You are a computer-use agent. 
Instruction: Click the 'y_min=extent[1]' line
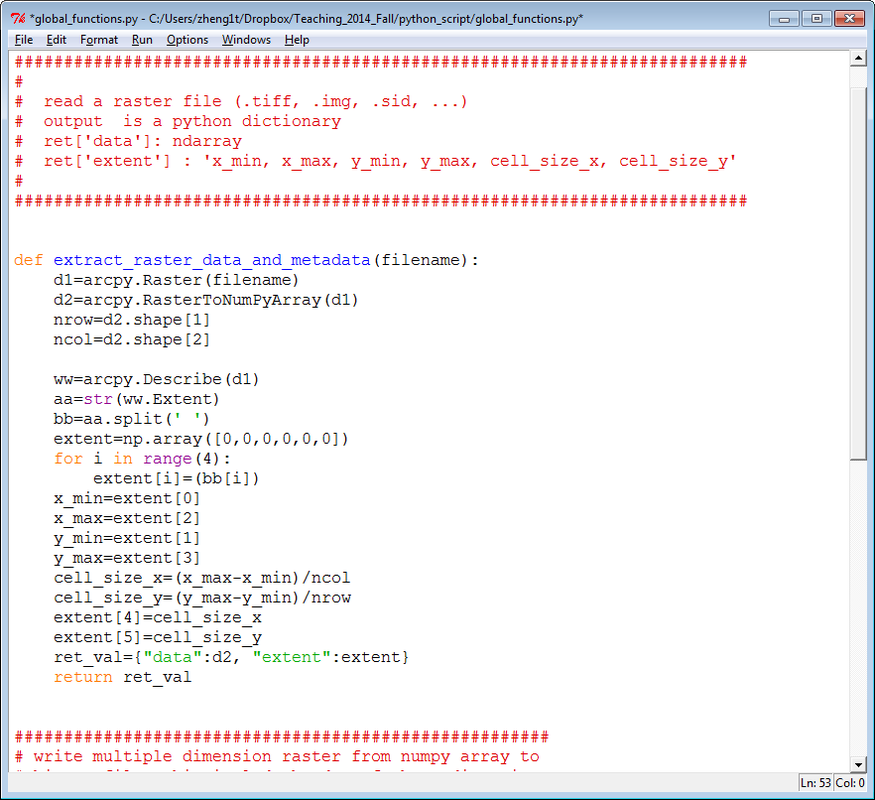127,538
